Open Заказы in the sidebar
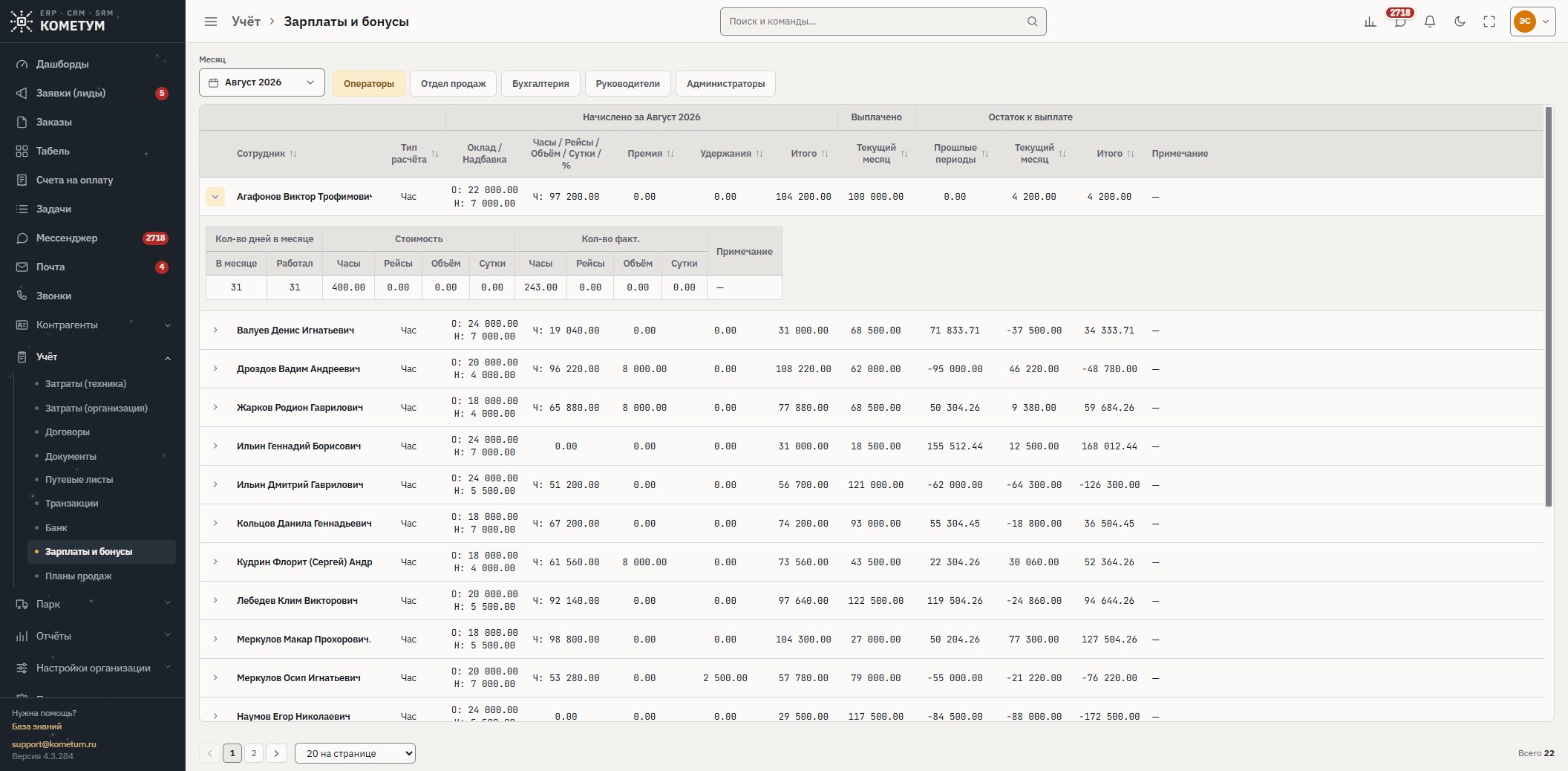 pos(93,122)
